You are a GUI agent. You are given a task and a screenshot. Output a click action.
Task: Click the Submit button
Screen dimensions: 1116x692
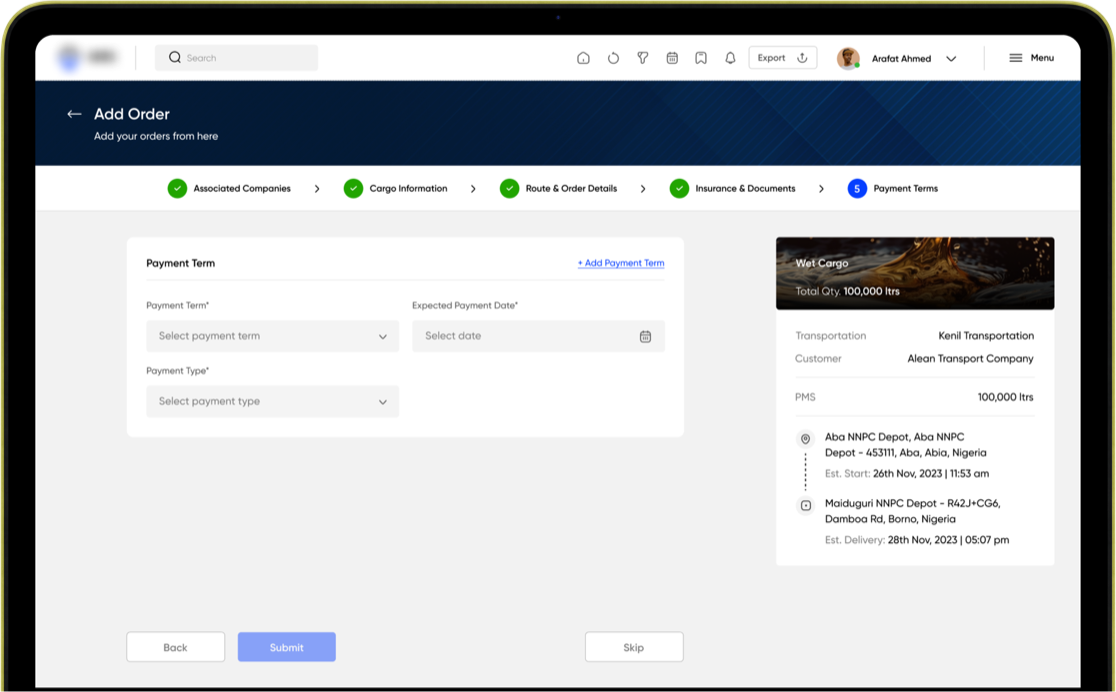tap(286, 647)
